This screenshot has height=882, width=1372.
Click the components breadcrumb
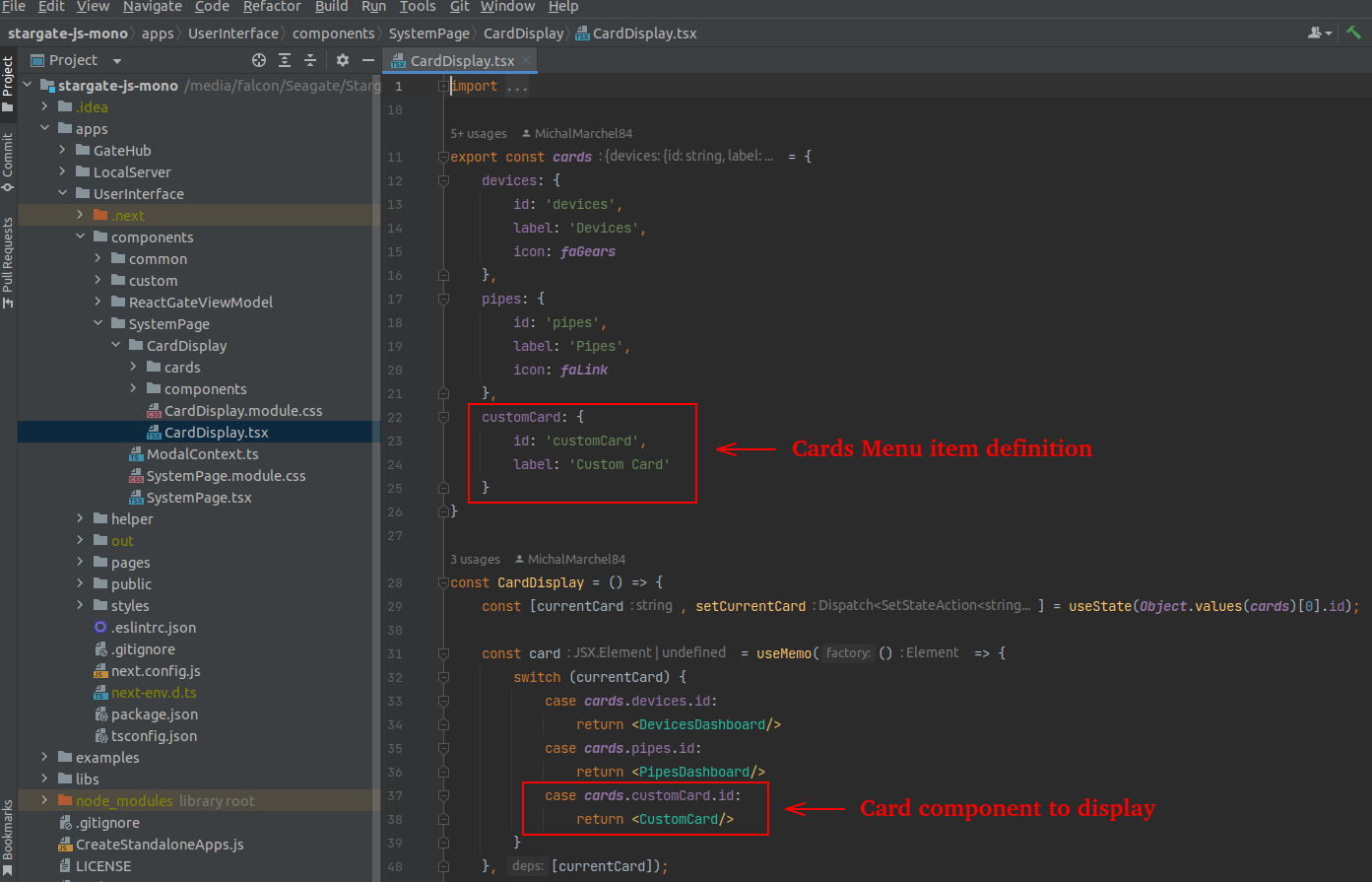tap(334, 33)
